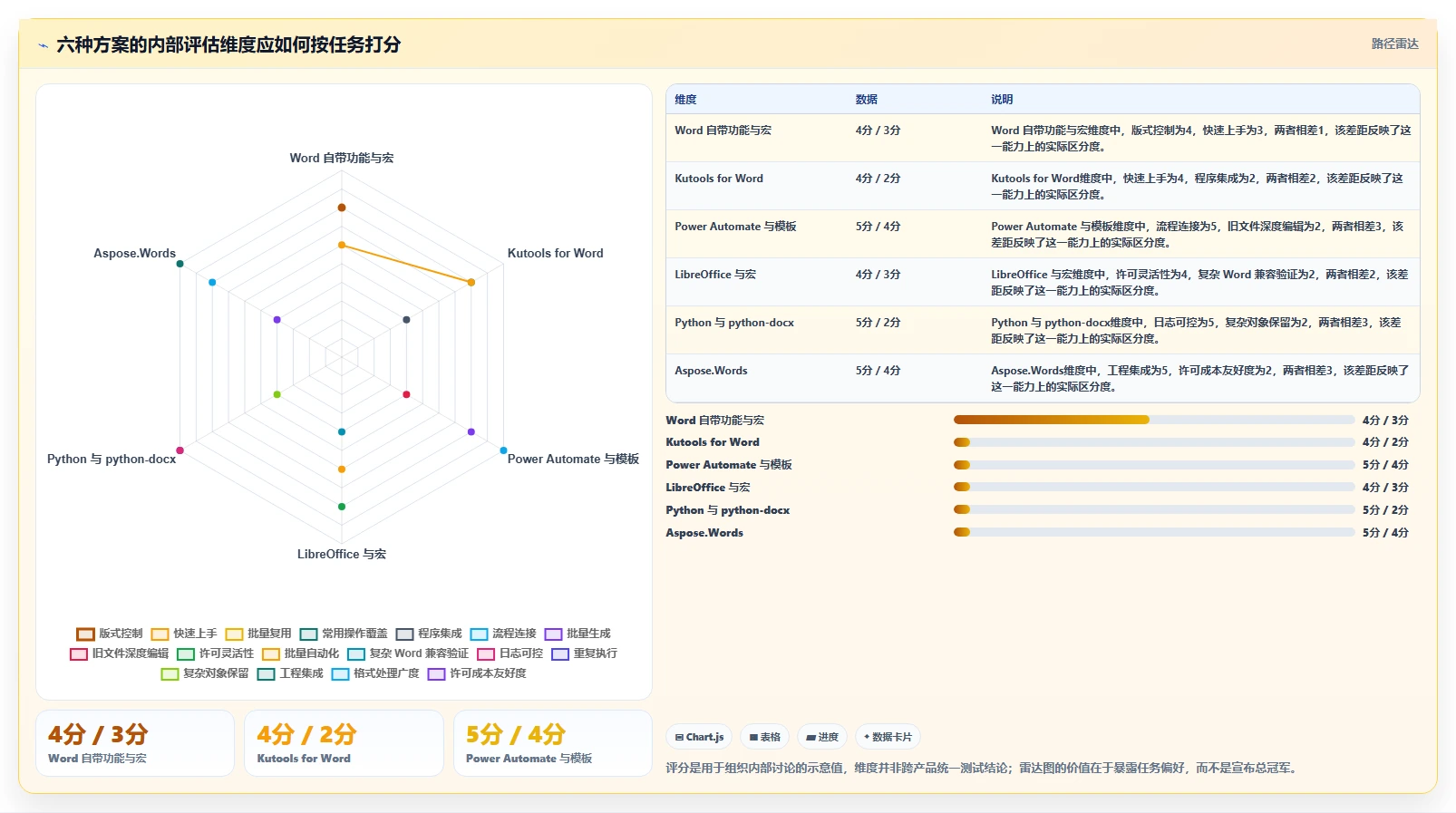The height and width of the screenshot is (813, 1456).
Task: Toggle the 快速上手 legend entry
Action: tap(184, 634)
